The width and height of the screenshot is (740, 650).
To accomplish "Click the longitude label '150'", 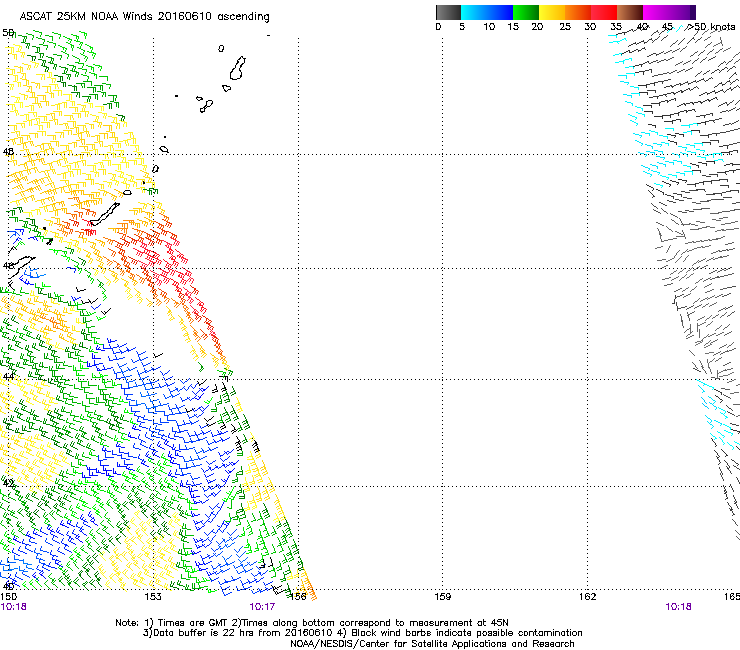I will click(x=8, y=597).
